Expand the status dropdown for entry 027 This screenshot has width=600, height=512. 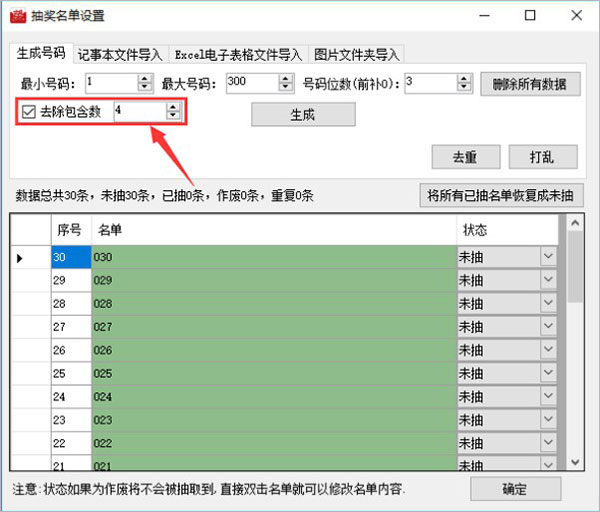[548, 326]
